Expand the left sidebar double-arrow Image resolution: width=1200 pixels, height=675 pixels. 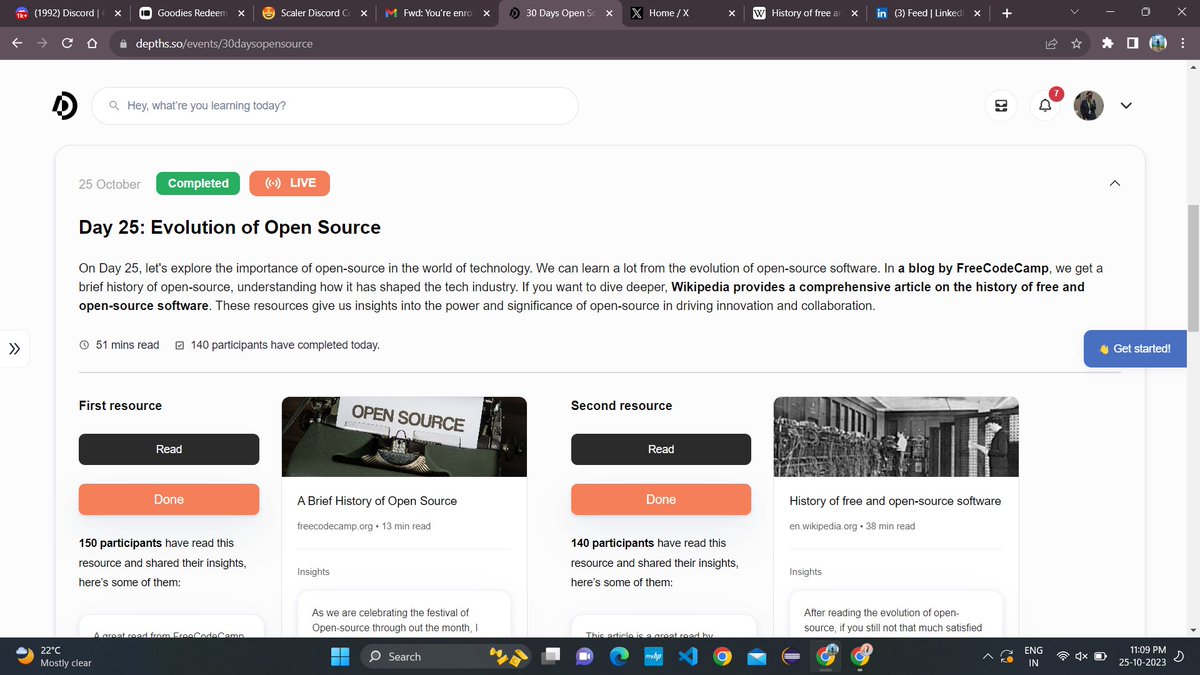13,349
